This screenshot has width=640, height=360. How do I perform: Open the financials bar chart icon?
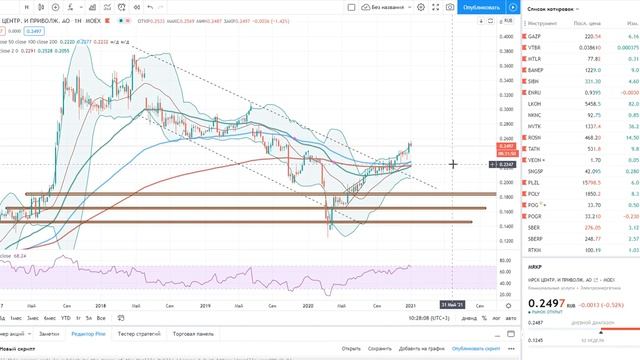(x=93, y=7)
